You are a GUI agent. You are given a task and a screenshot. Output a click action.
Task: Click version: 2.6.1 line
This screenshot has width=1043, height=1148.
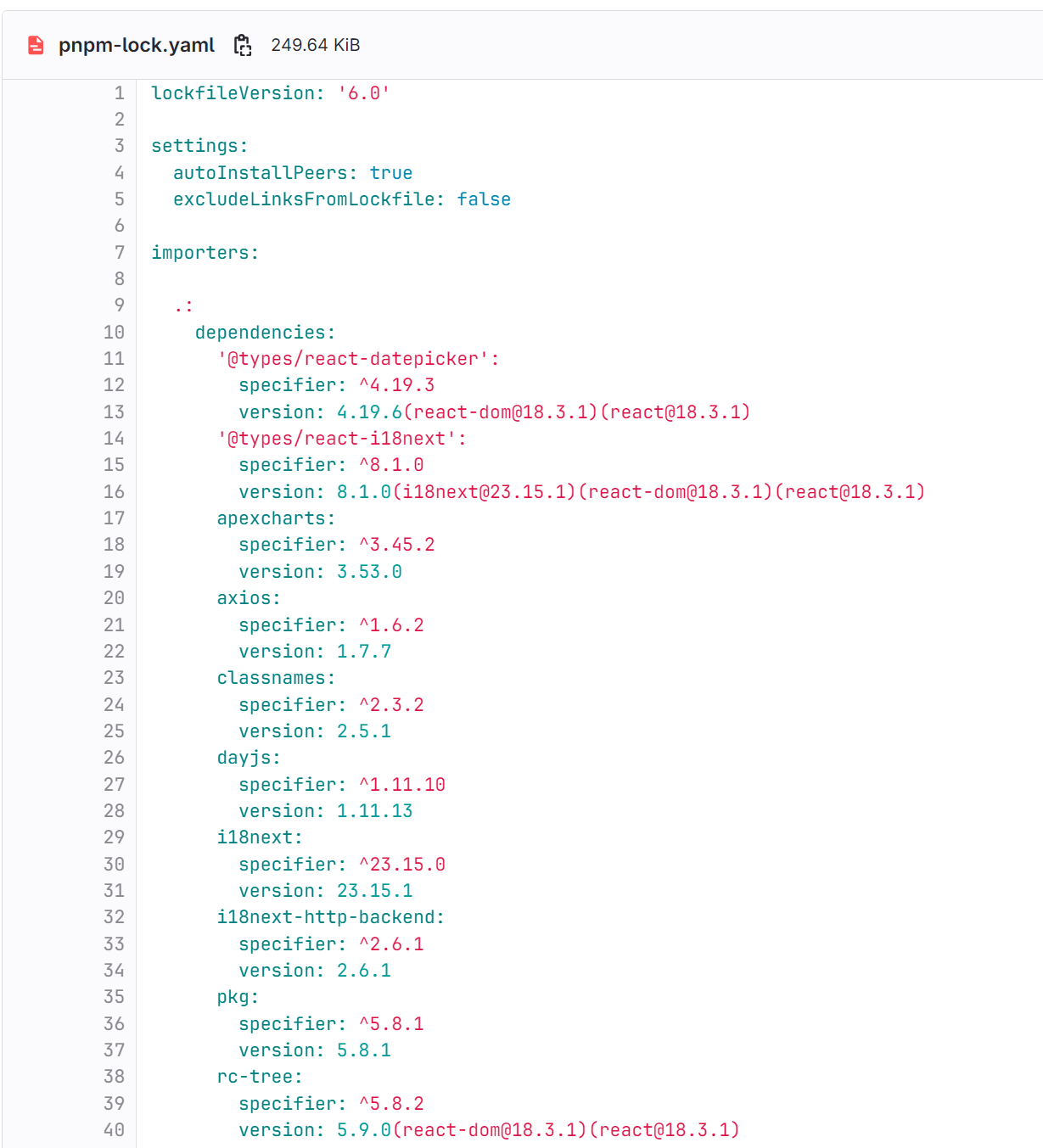tap(315, 970)
